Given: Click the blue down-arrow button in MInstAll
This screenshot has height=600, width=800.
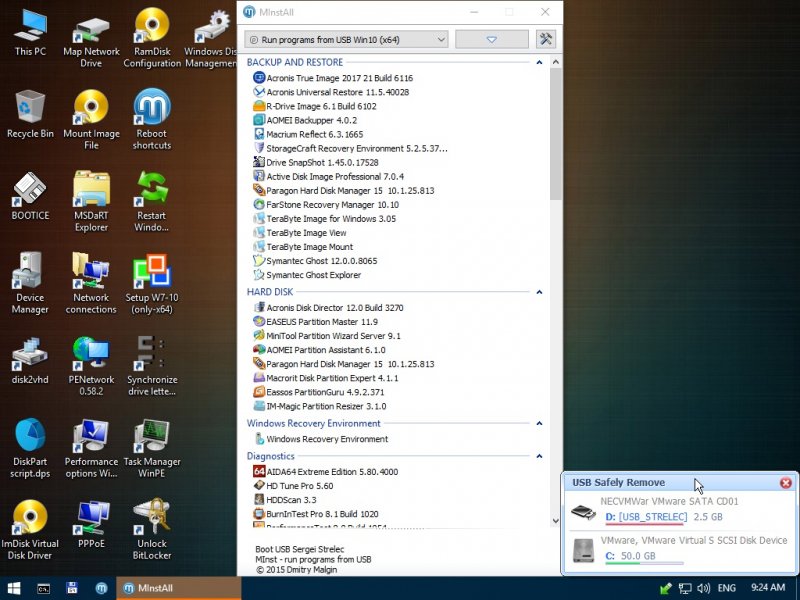Looking at the screenshot, I should click(x=491, y=39).
